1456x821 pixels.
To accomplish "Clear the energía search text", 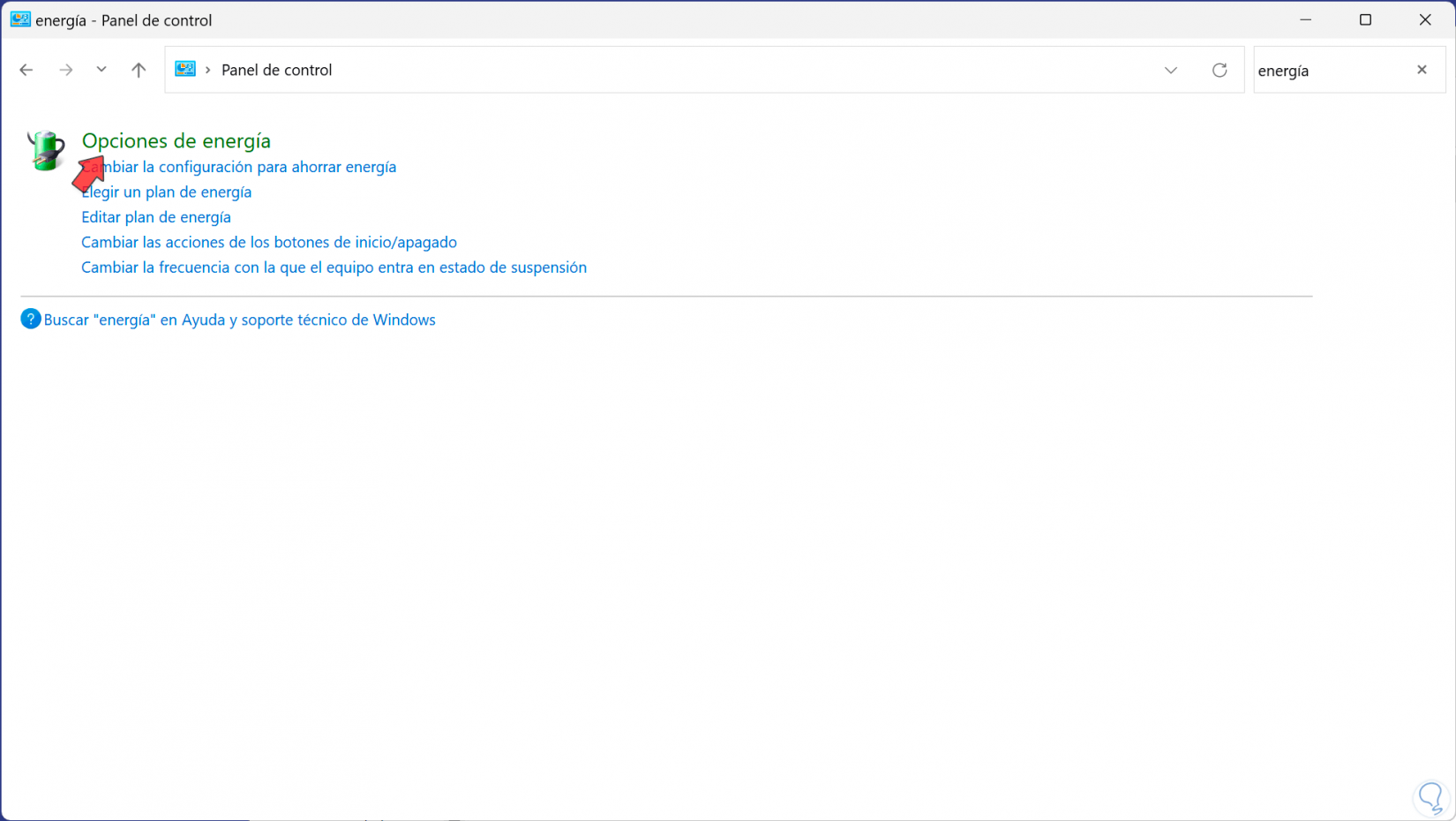I will tap(1422, 70).
